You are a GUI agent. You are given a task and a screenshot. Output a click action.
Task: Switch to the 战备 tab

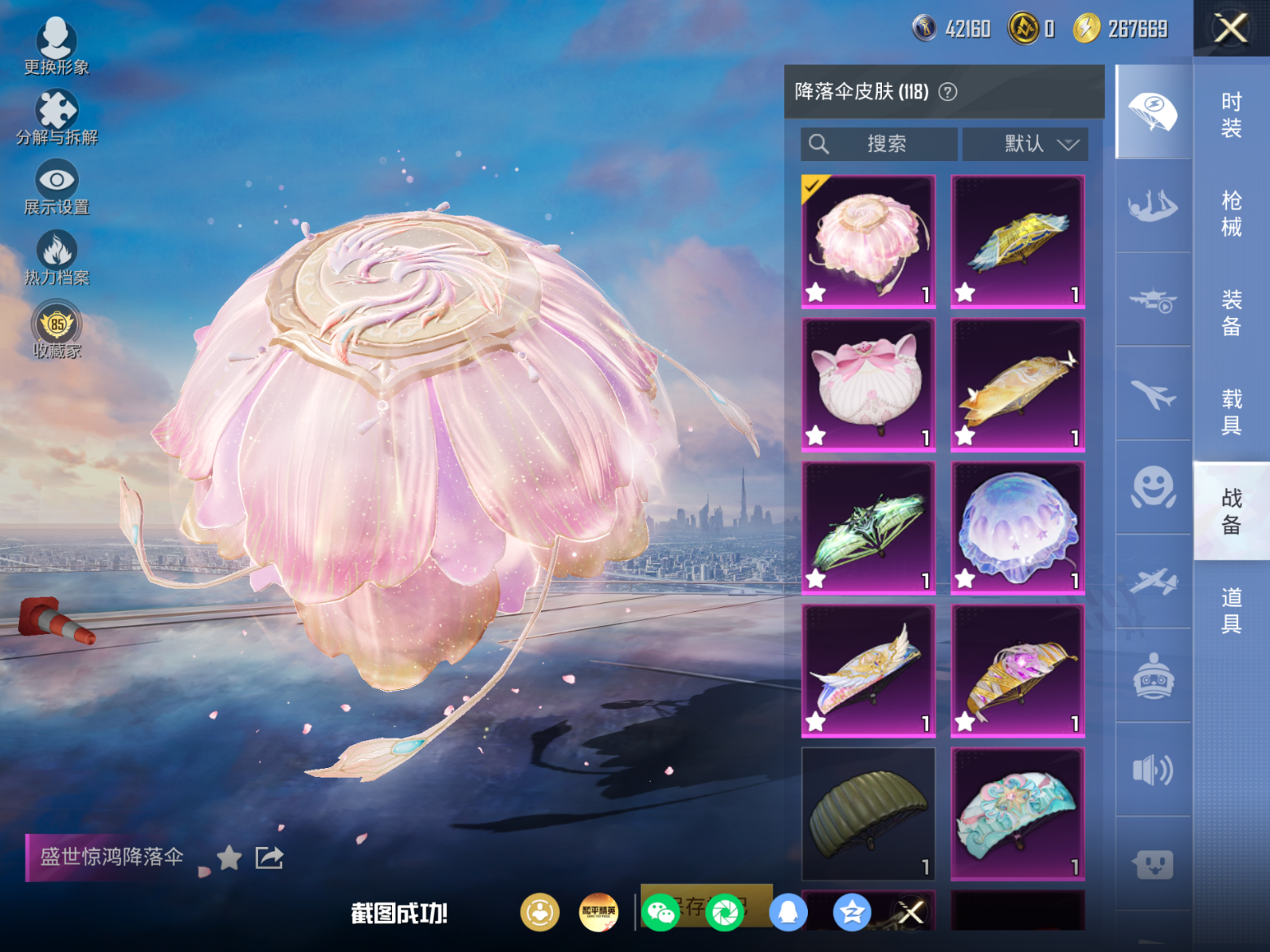click(x=1232, y=511)
